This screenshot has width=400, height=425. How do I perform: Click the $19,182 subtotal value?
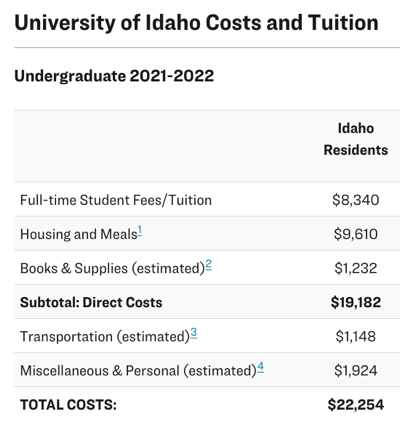coord(356,302)
